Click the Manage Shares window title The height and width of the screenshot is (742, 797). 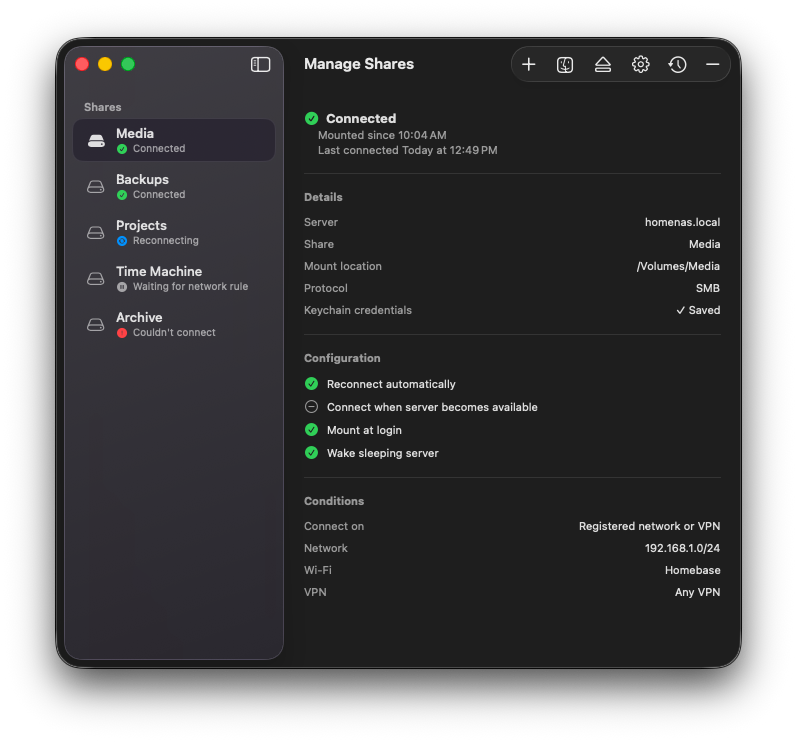(359, 64)
